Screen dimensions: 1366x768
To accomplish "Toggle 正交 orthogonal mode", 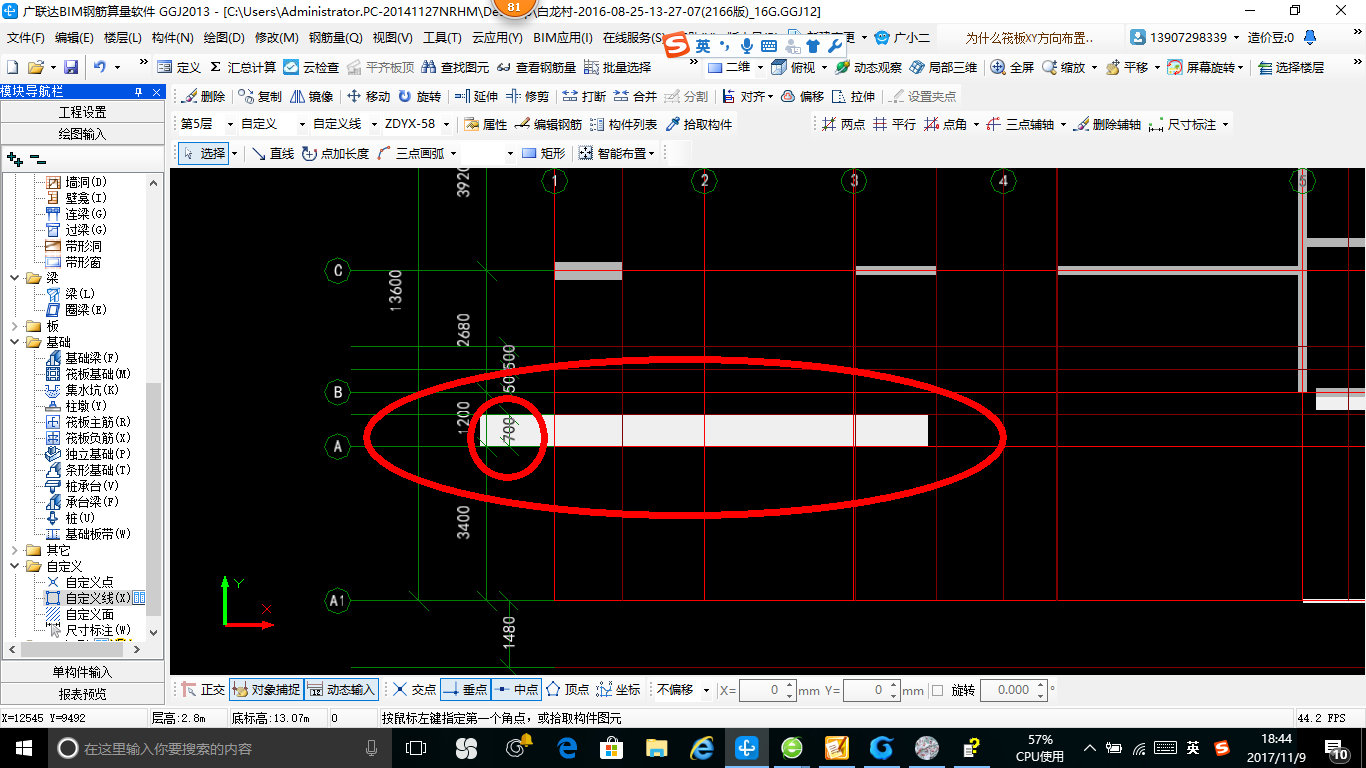I will click(203, 690).
